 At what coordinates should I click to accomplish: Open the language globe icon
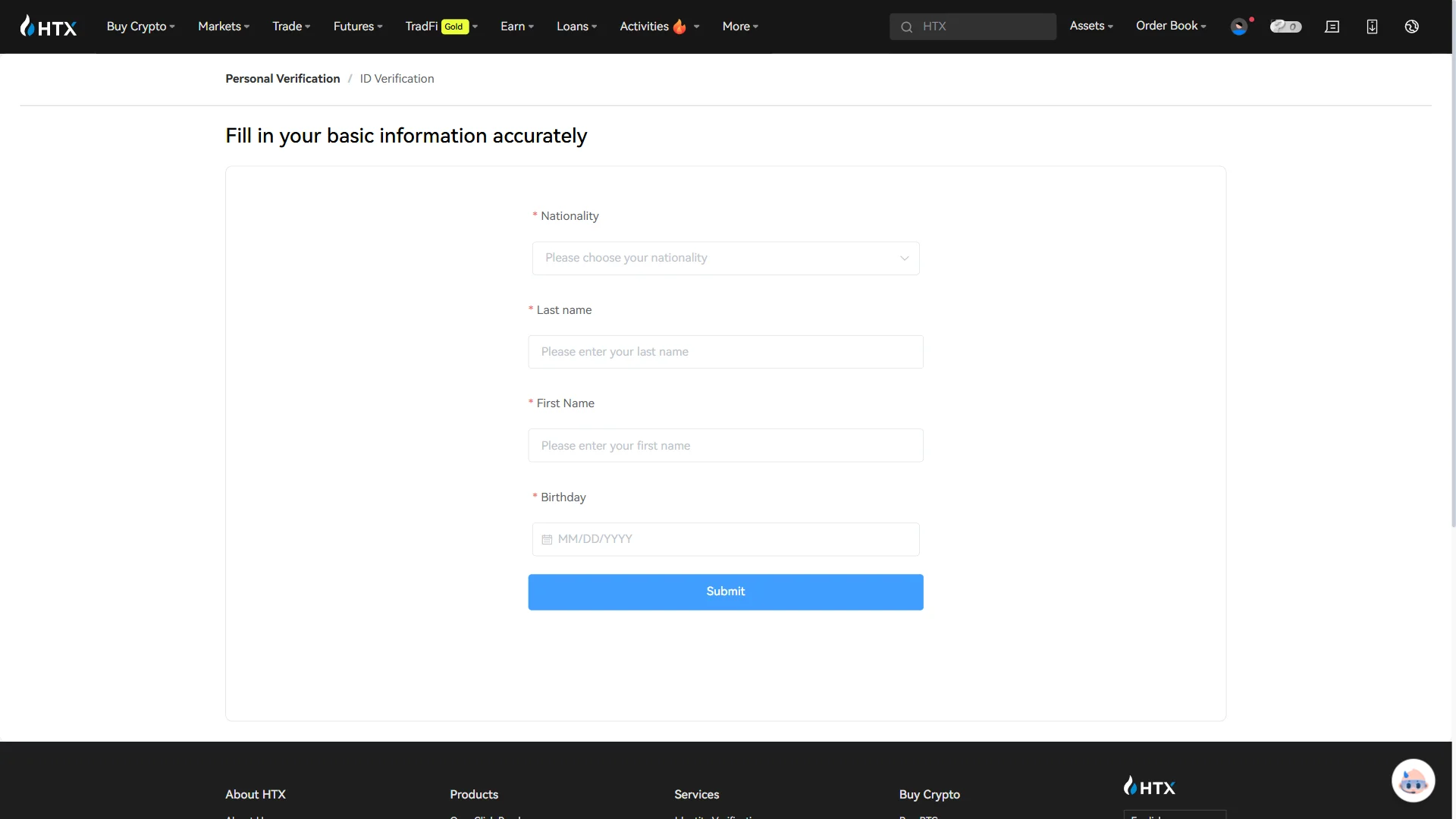1411,27
